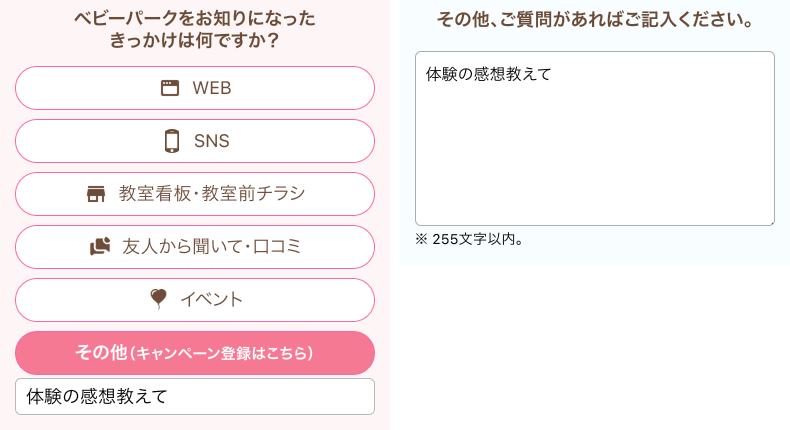Place cursor after 体験の感想教えて in the large textarea

click(553, 74)
